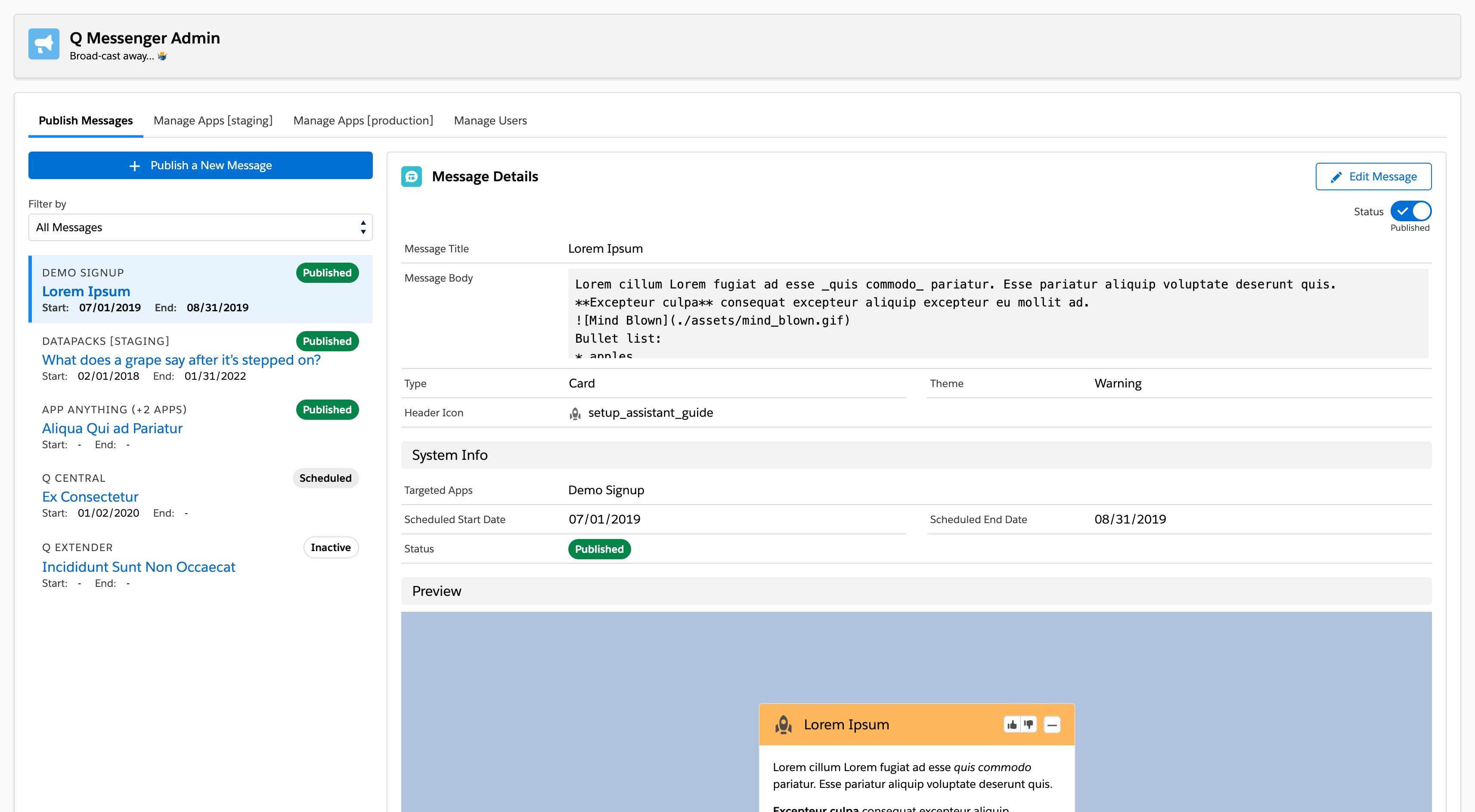Image resolution: width=1475 pixels, height=812 pixels.
Task: Click the Preview section header
Action: pyautogui.click(x=916, y=591)
